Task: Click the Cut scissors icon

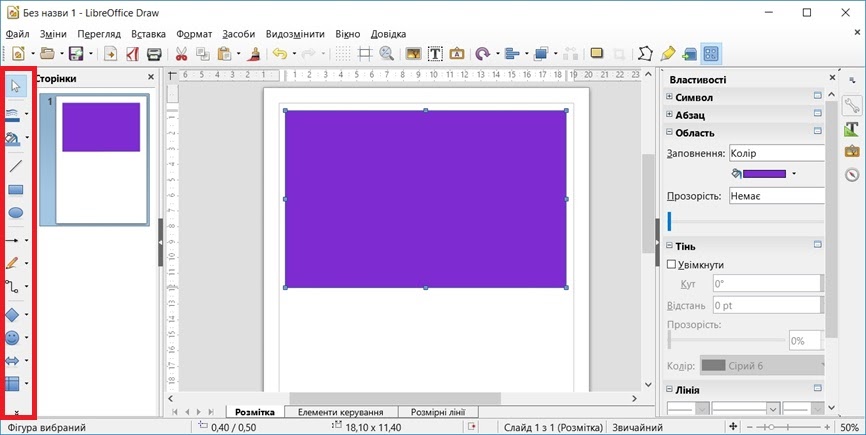Action: coord(182,54)
